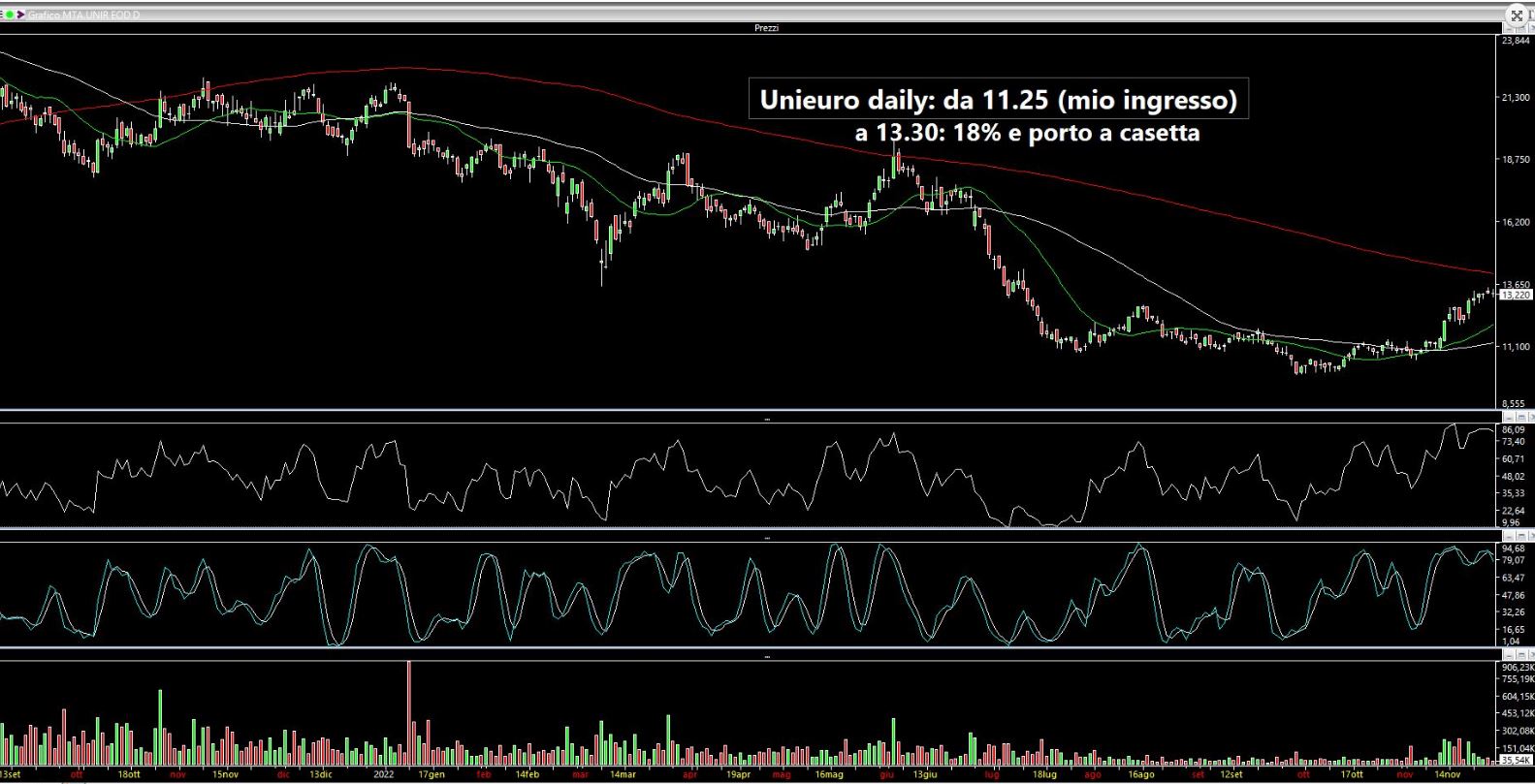Minimize the stochastic indicator panel

click(1509, 536)
